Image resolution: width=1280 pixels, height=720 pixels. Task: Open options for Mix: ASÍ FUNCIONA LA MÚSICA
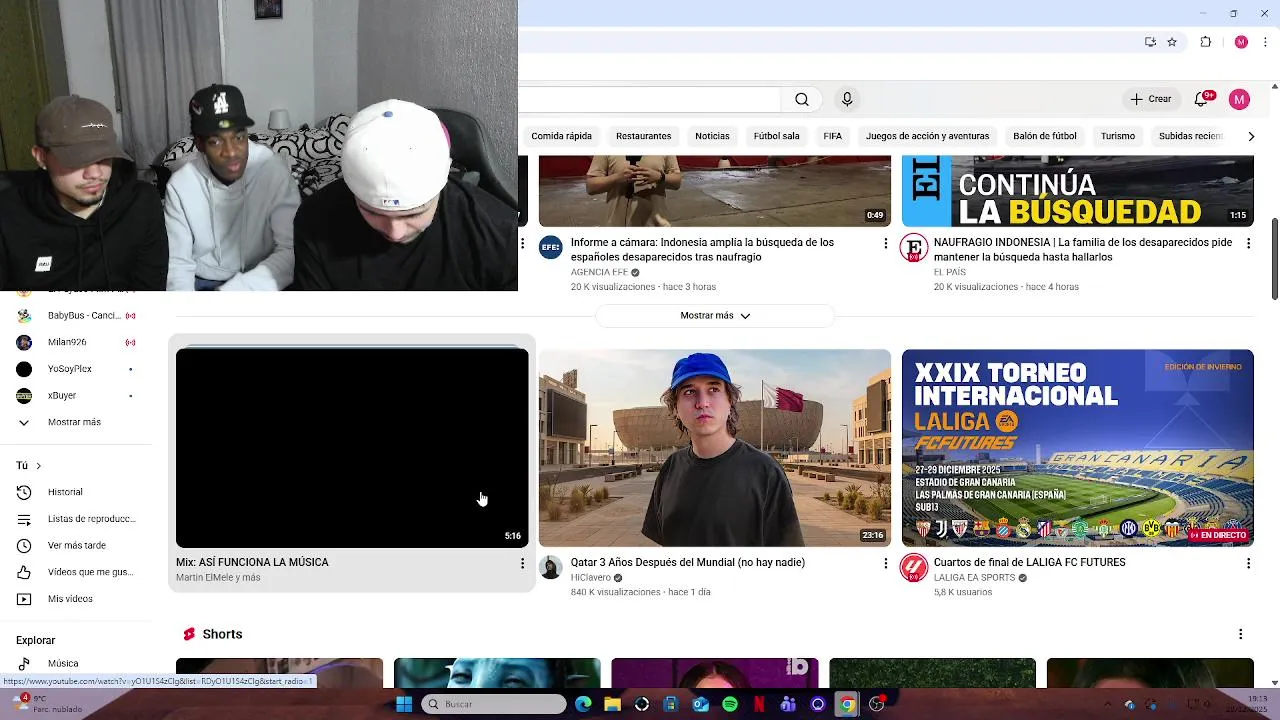click(x=522, y=564)
